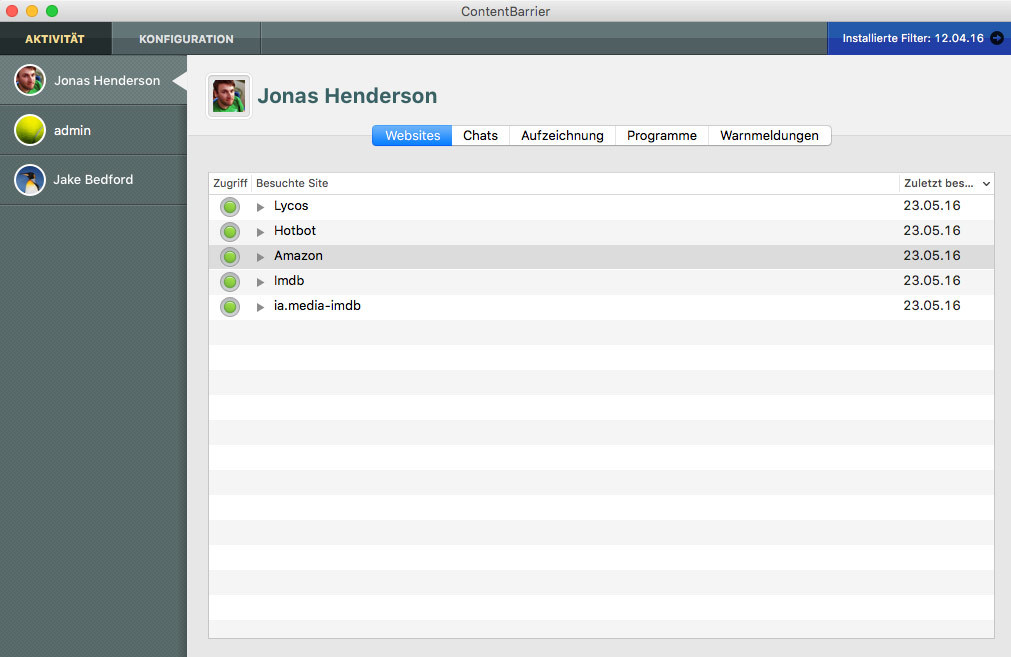
Task: Click the green access status dot for Lycos
Action: (x=230, y=207)
